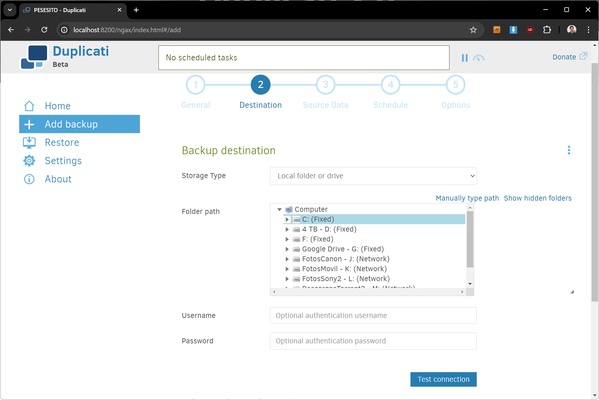The height and width of the screenshot is (400, 599).
Task: Open the throttle speed gauge icon
Action: click(479, 58)
